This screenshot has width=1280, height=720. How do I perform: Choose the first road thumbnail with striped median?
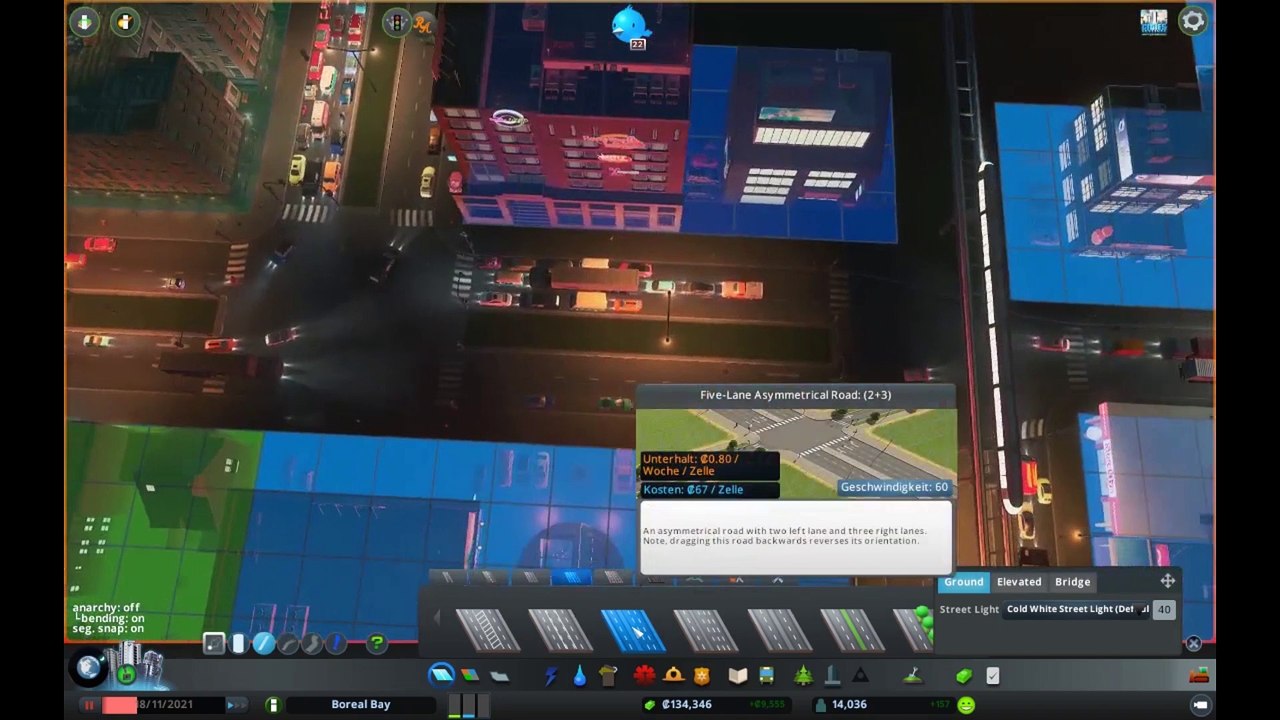coord(487,630)
